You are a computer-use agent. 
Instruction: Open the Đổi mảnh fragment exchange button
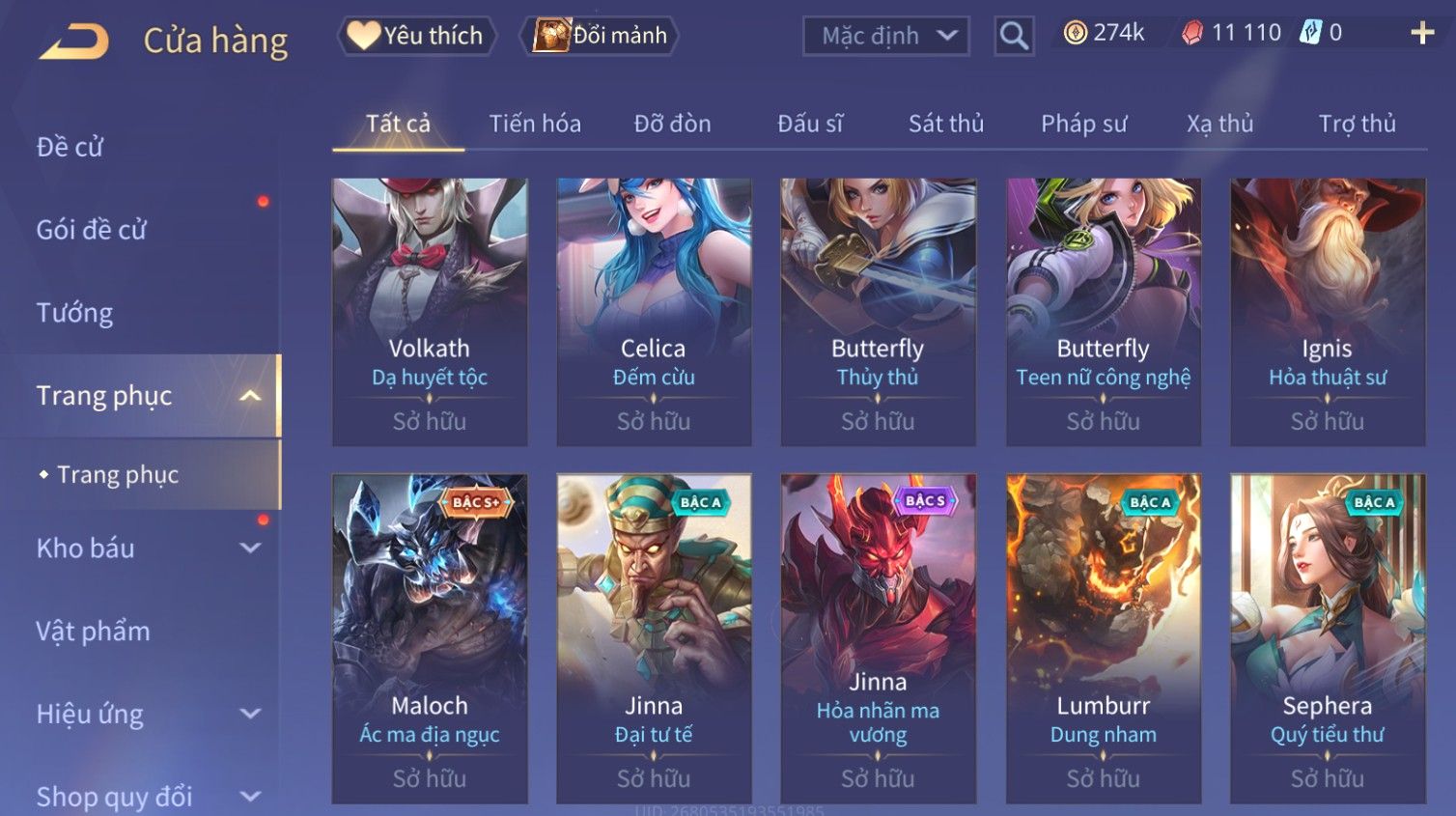(602, 36)
